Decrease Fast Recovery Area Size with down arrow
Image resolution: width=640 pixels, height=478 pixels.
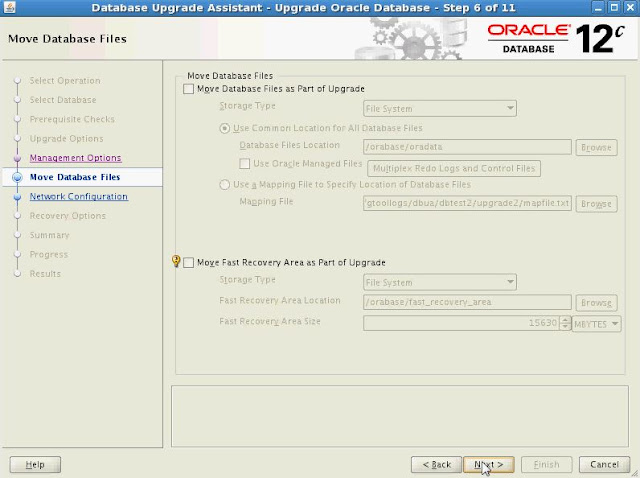point(565,327)
